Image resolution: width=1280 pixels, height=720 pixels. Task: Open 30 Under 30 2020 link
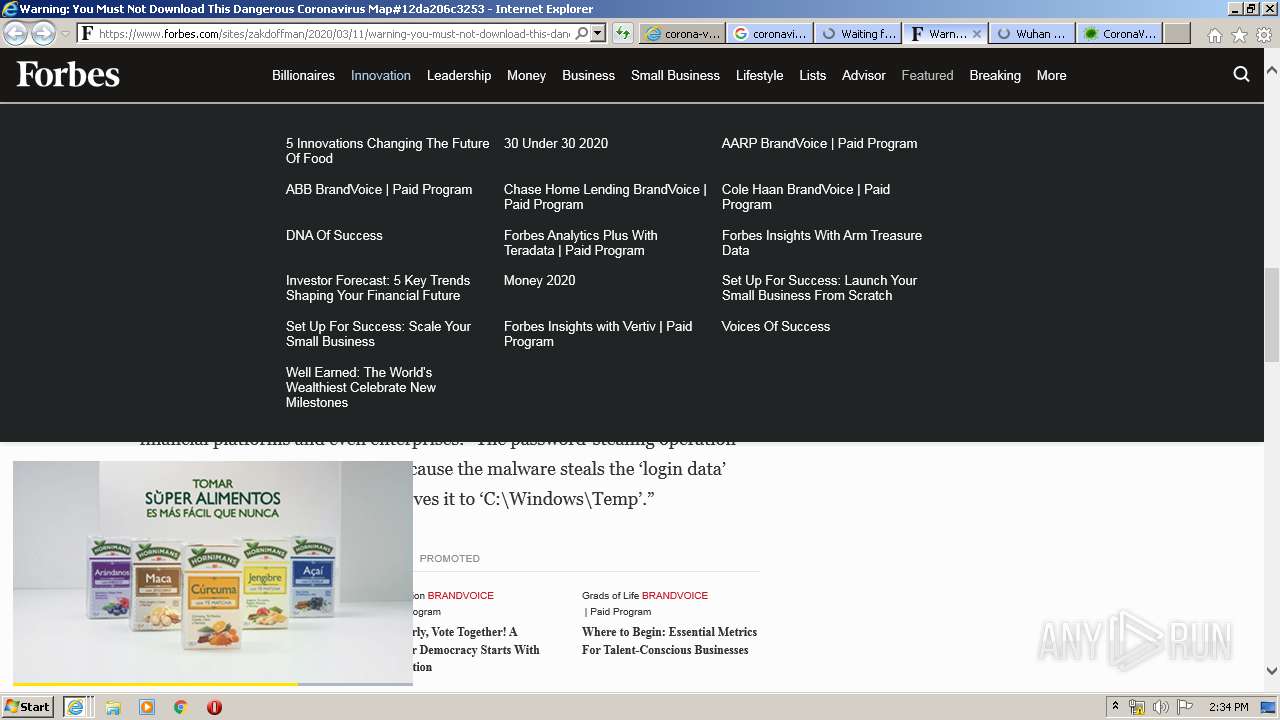point(556,143)
